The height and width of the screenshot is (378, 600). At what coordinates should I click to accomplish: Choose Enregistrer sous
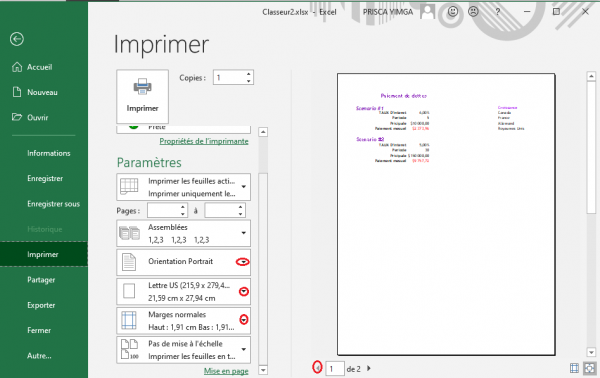53,204
